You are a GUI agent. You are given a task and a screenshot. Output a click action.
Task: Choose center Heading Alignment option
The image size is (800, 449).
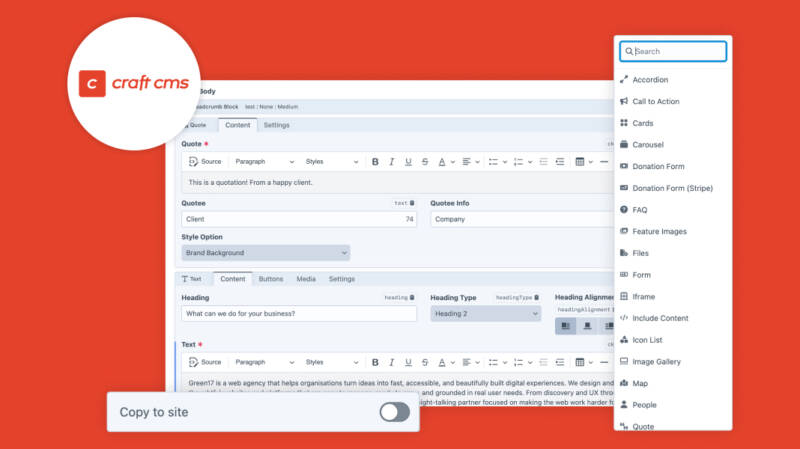point(587,326)
